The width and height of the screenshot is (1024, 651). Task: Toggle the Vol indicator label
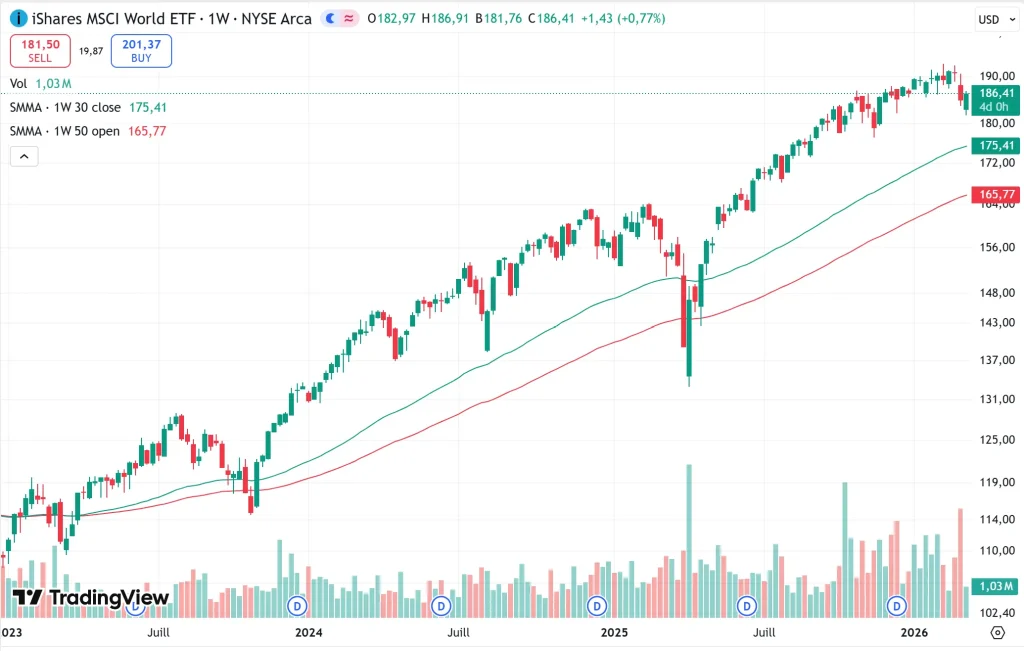tap(18, 83)
